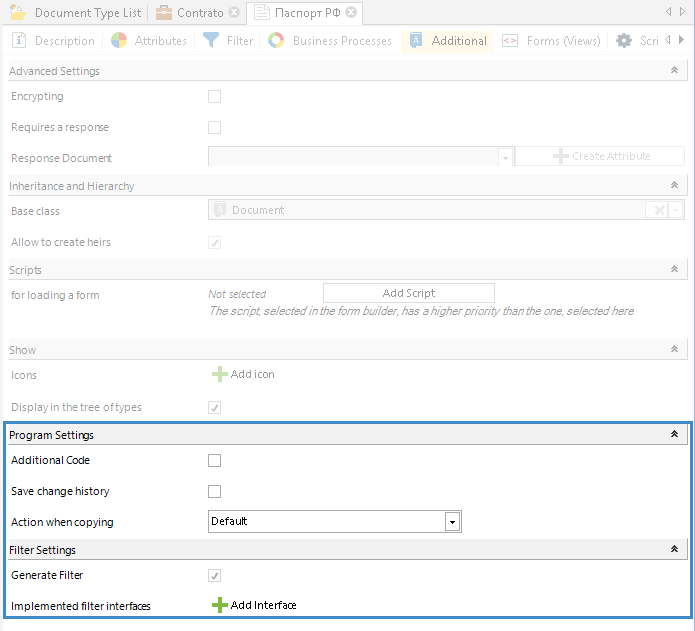Close the Паспорт РФ tab
Image resolution: width=695 pixels, height=631 pixels.
[351, 13]
